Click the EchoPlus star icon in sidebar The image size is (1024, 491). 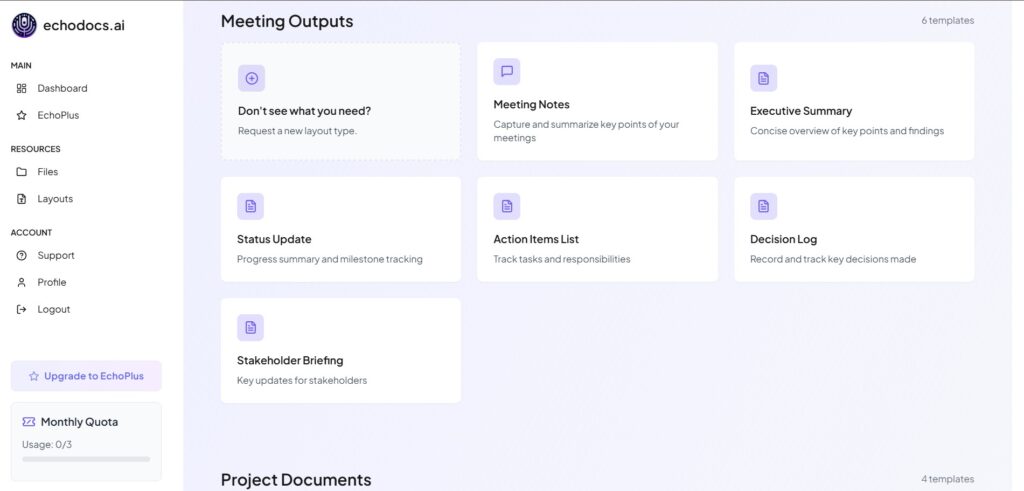[22, 115]
